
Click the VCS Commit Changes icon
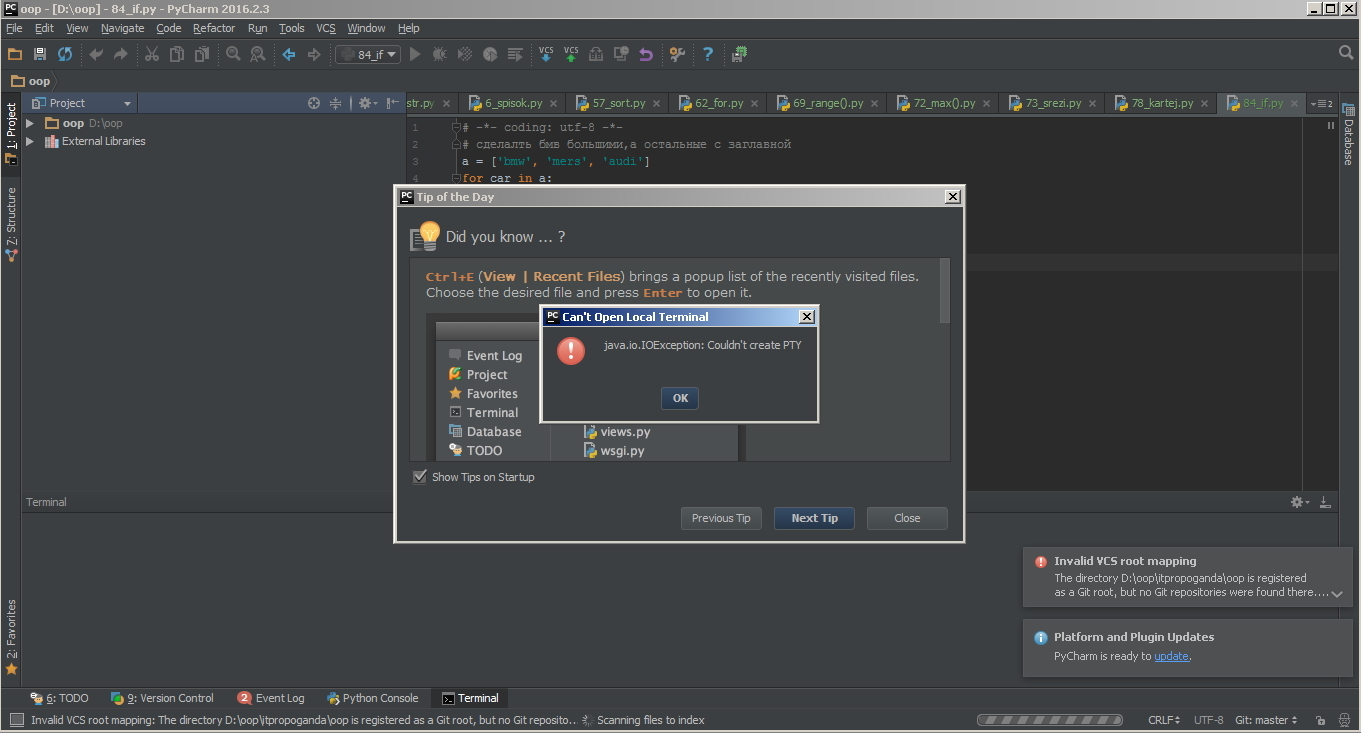coord(571,54)
